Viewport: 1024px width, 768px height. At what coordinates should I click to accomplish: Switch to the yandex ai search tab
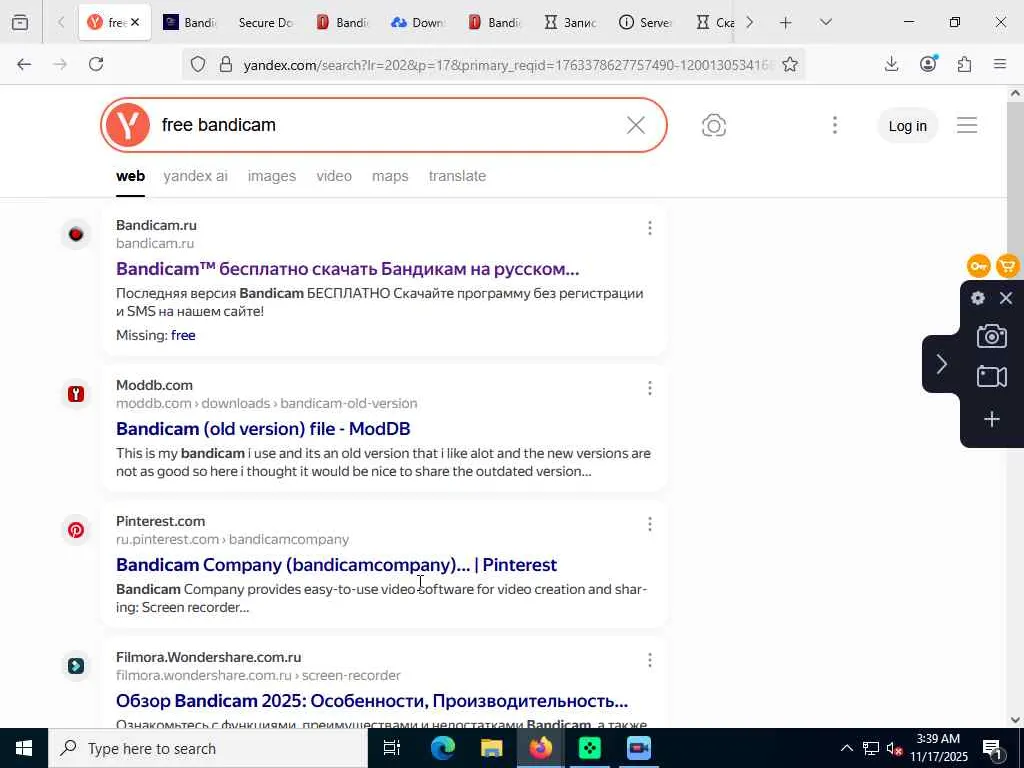(195, 176)
